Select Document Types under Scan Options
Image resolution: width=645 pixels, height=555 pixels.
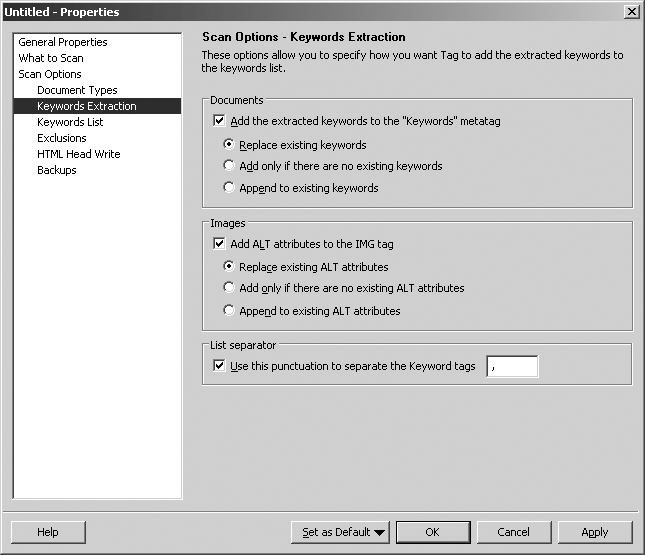(77, 90)
